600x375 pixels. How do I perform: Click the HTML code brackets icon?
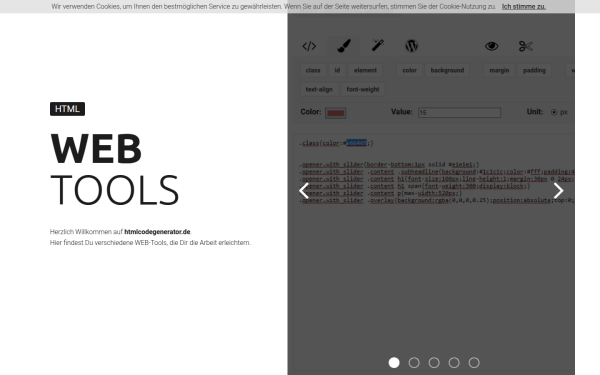309,46
